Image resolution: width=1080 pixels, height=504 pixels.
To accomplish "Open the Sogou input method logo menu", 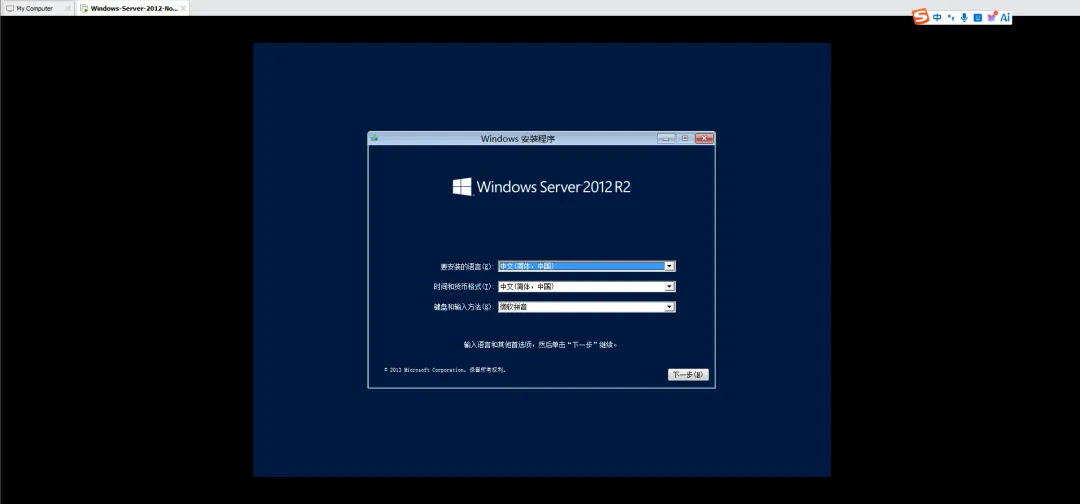I will pyautogui.click(x=921, y=17).
